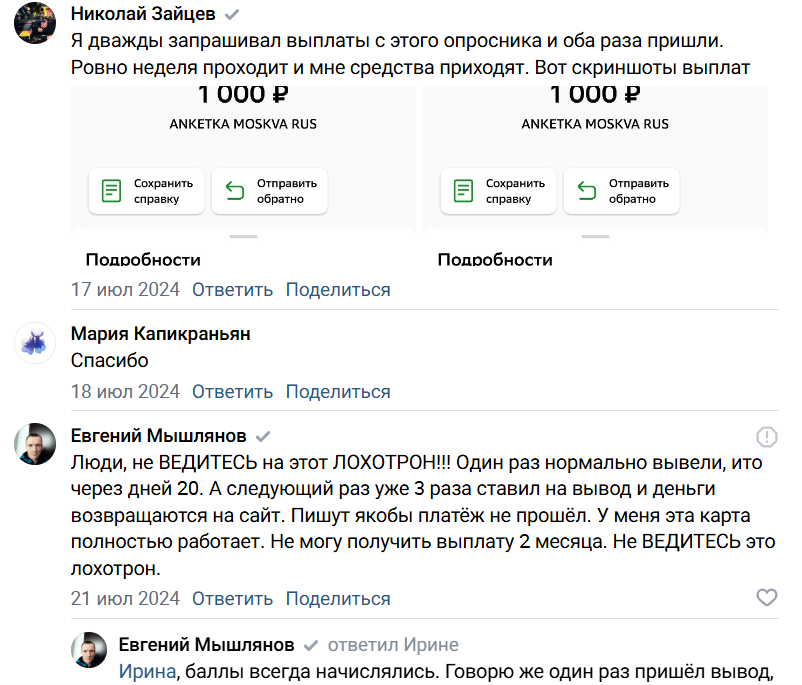Open Мария Капикраньян's profile name link
Screen dimensions: 802x685
click(161, 334)
